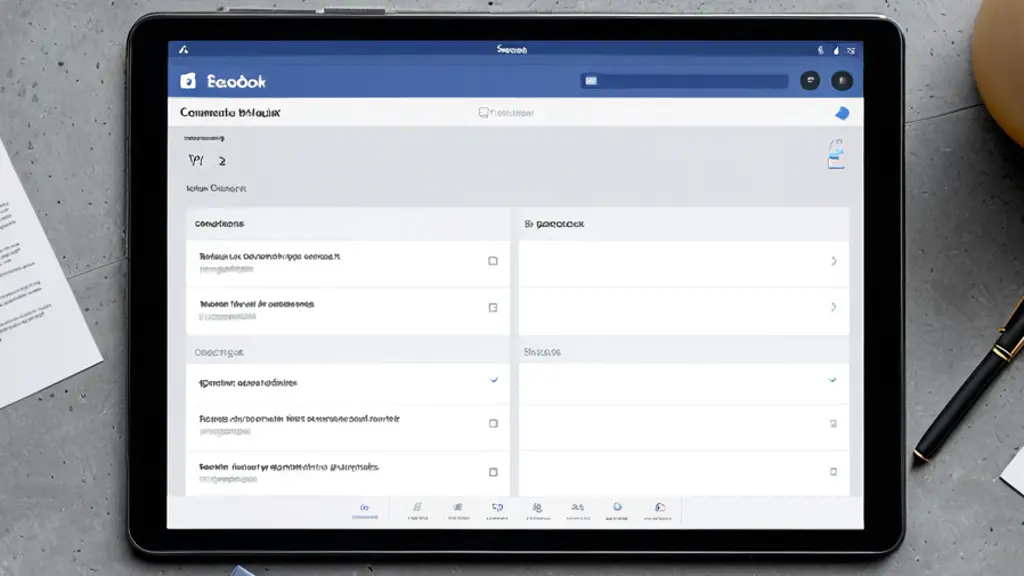Select the first, blue-highlighted tab in the bottom bar

(x=364, y=511)
